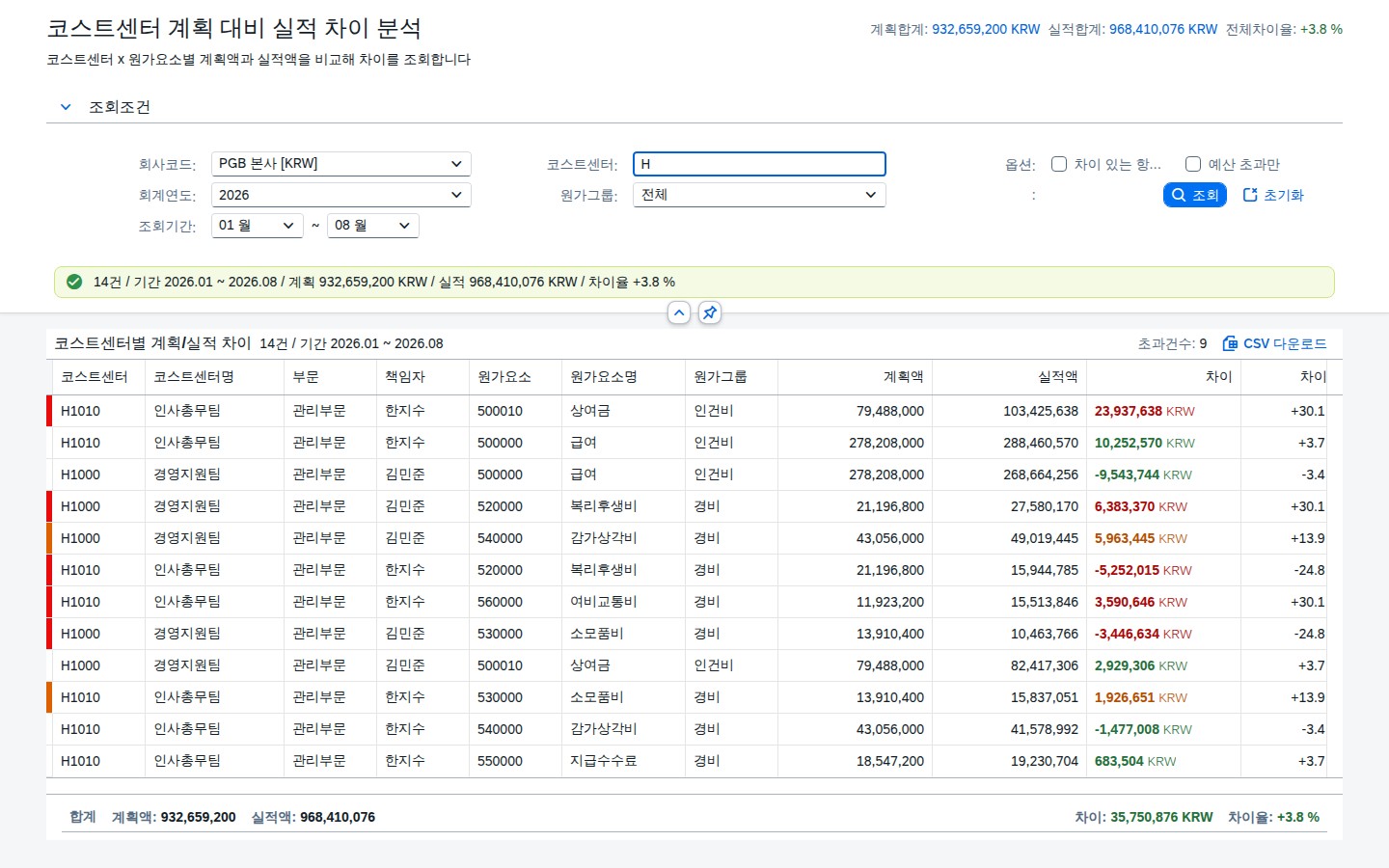Open the start month 01 월 dropdown
Screen dimensions: 1389x868
pyautogui.click(x=258, y=226)
